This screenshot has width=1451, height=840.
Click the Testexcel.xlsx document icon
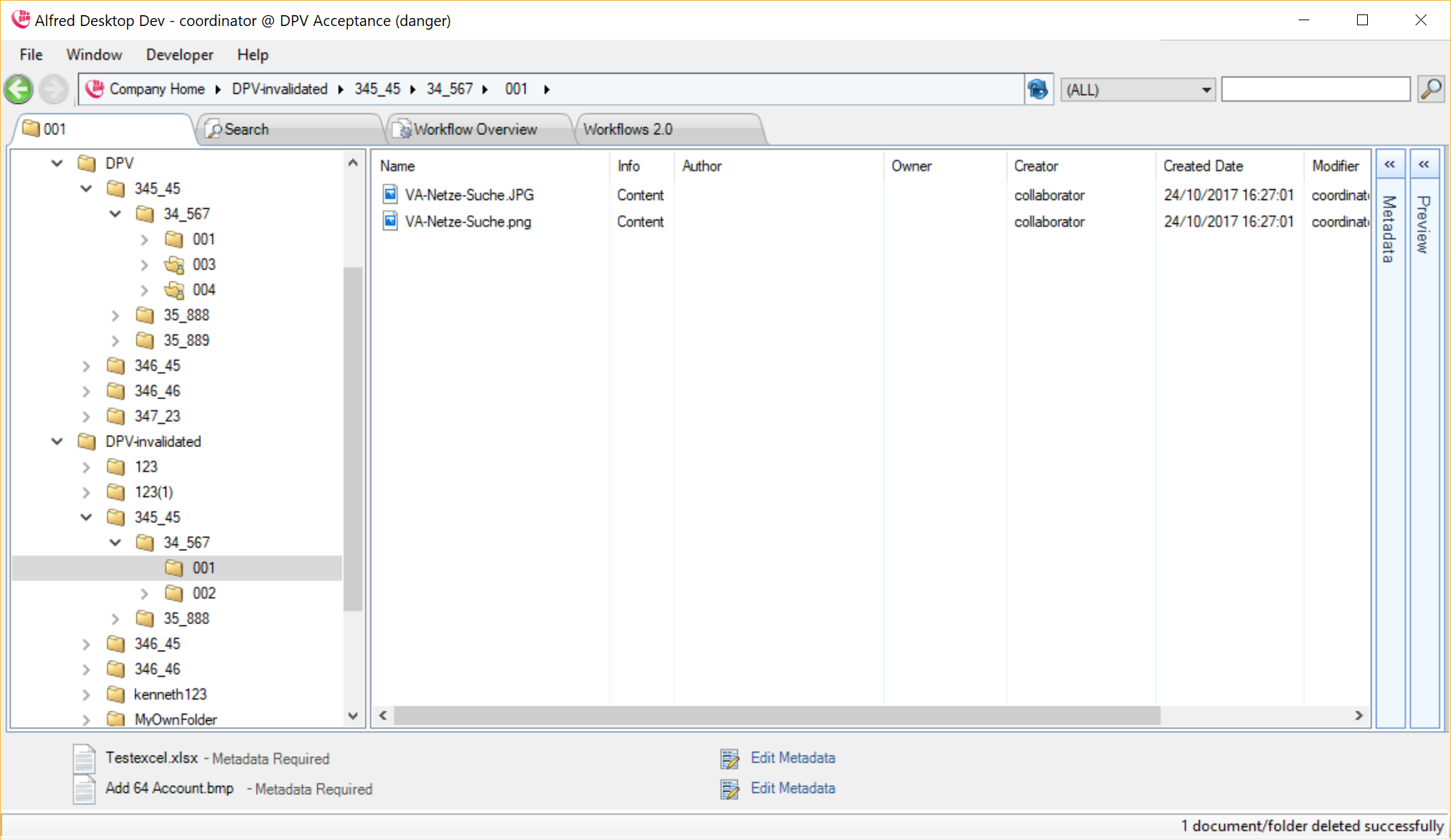[x=84, y=758]
